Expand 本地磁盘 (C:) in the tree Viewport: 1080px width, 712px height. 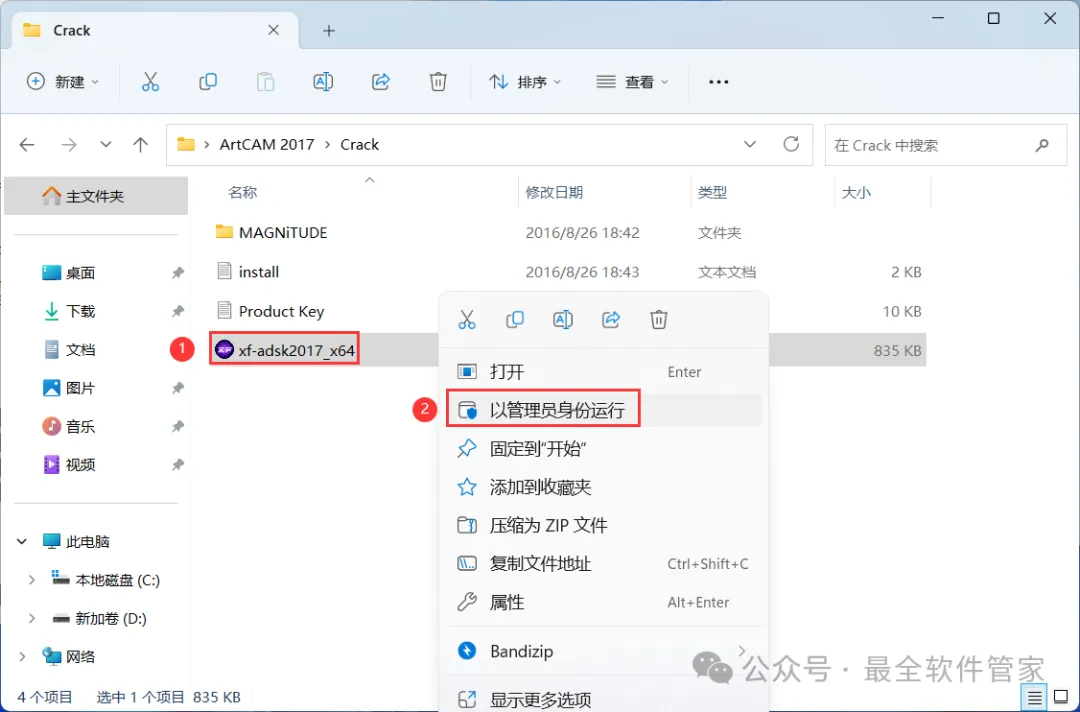click(32, 580)
